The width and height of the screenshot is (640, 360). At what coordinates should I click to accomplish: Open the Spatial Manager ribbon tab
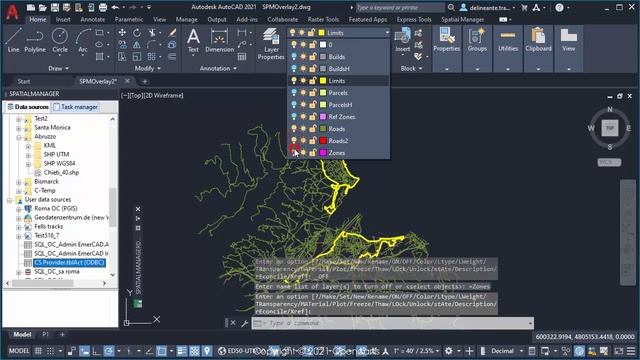462,19
